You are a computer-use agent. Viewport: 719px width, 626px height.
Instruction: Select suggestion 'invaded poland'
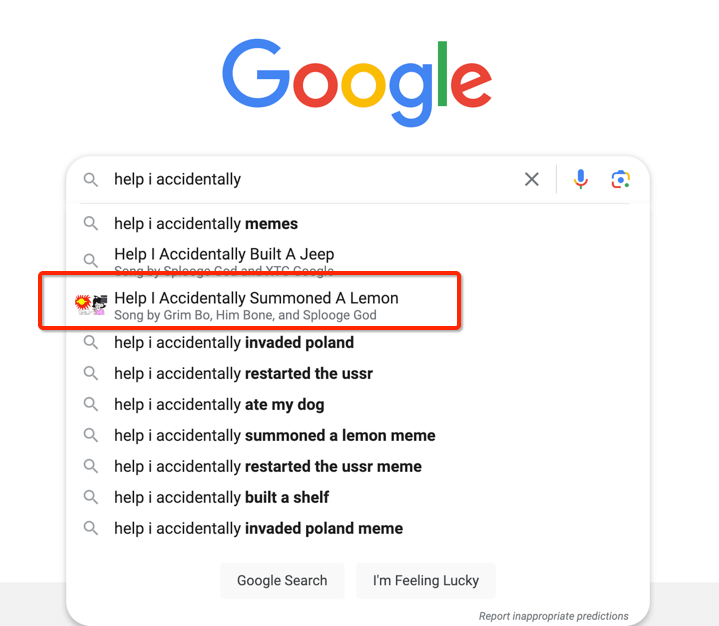[x=234, y=343]
